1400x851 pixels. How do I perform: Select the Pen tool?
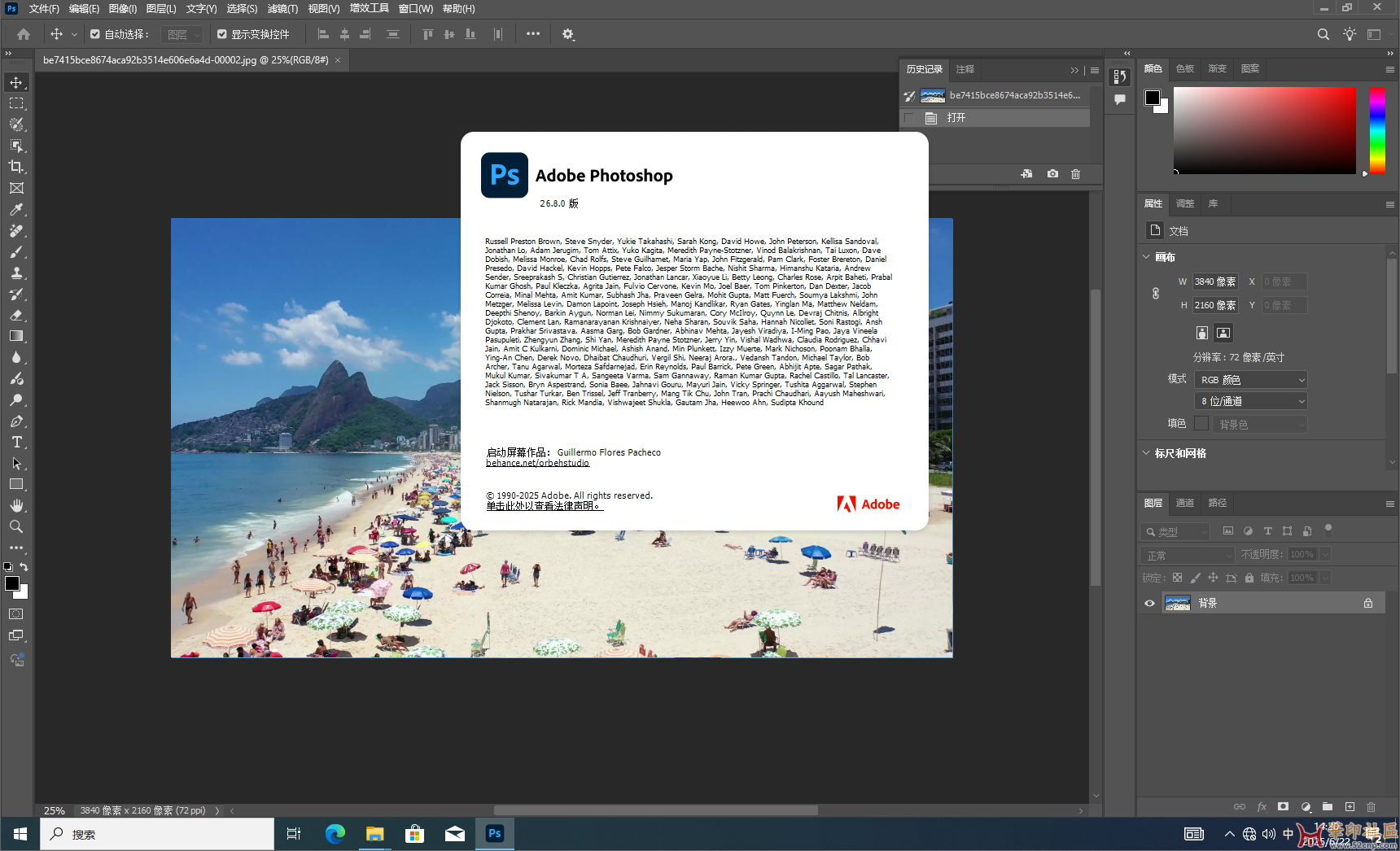click(x=16, y=421)
